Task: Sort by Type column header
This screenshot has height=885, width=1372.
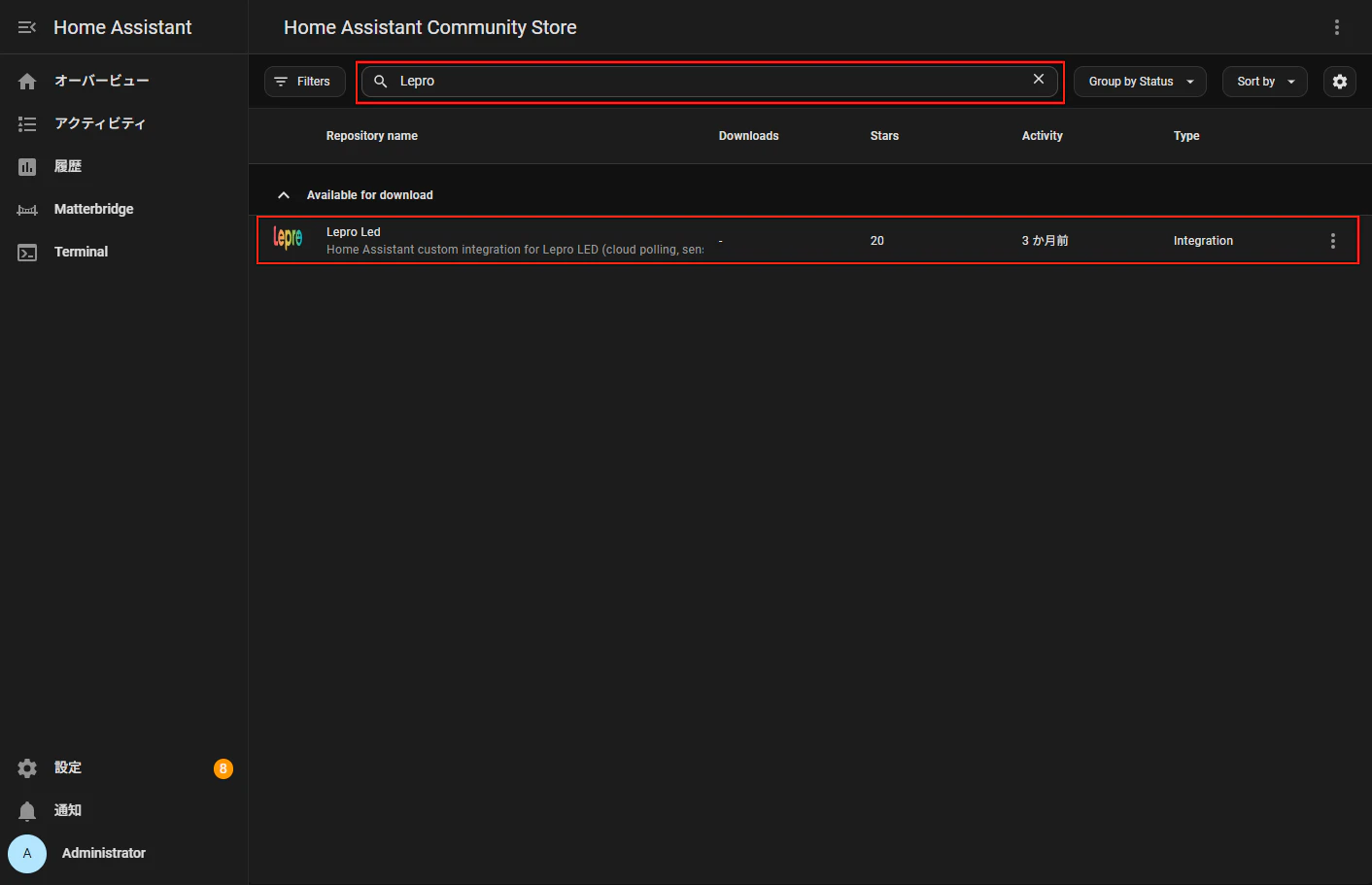Action: 1186,136
